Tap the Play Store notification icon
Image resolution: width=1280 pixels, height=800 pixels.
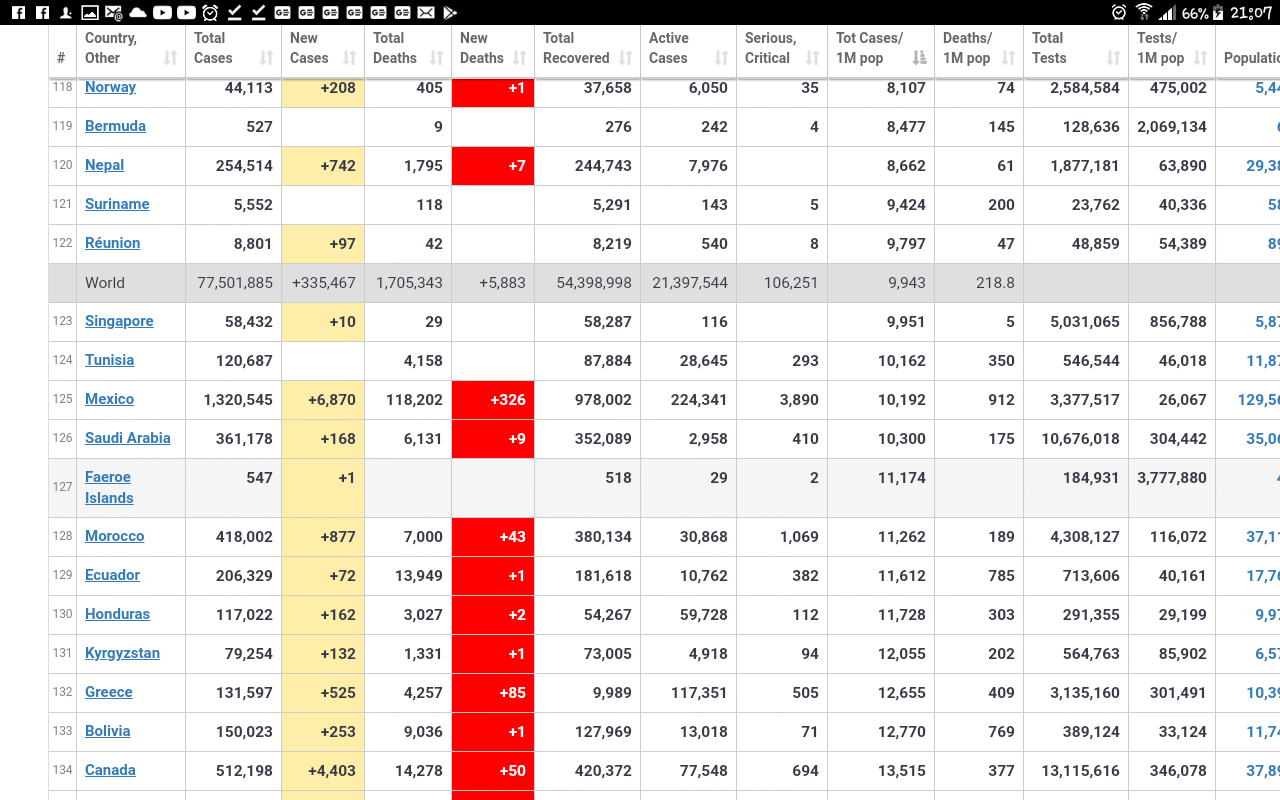[x=450, y=13]
